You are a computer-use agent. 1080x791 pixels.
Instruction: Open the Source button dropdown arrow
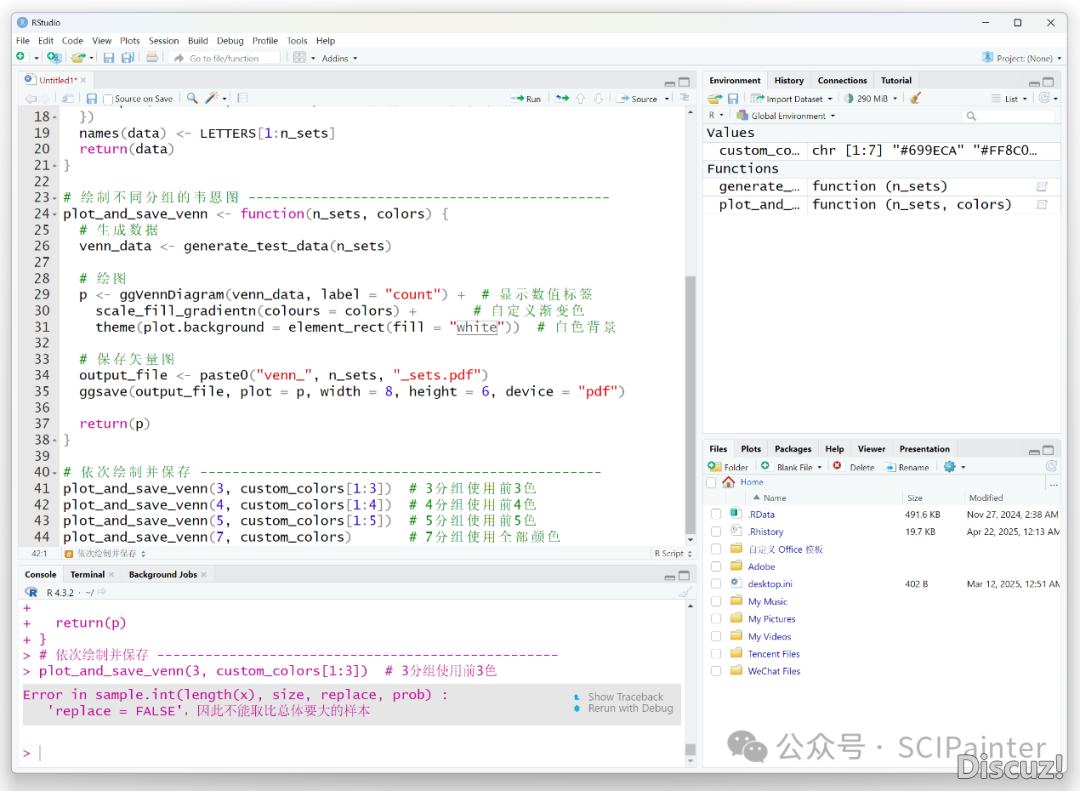coord(667,99)
